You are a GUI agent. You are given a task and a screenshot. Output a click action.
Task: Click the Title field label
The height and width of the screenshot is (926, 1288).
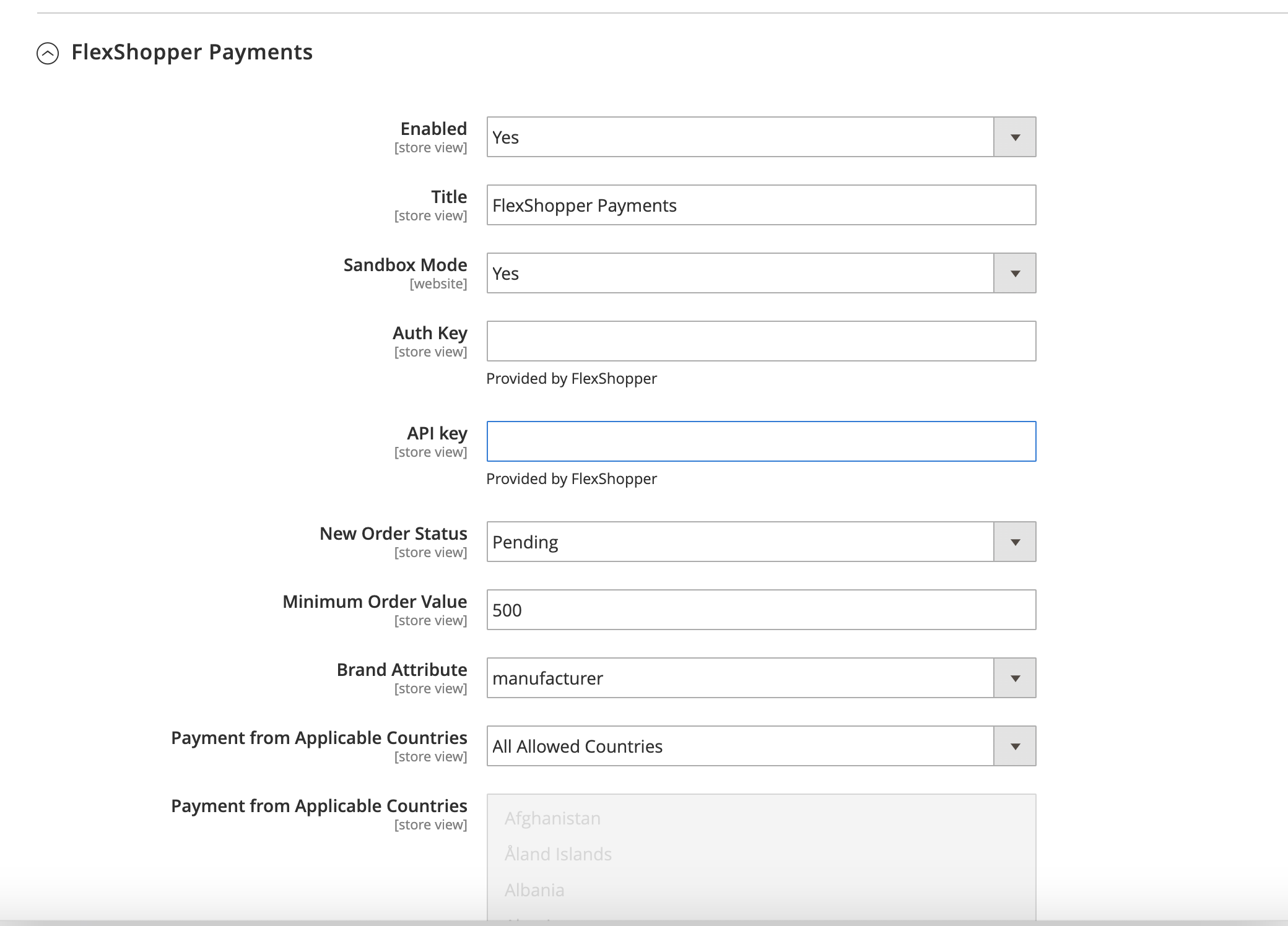[x=449, y=197]
